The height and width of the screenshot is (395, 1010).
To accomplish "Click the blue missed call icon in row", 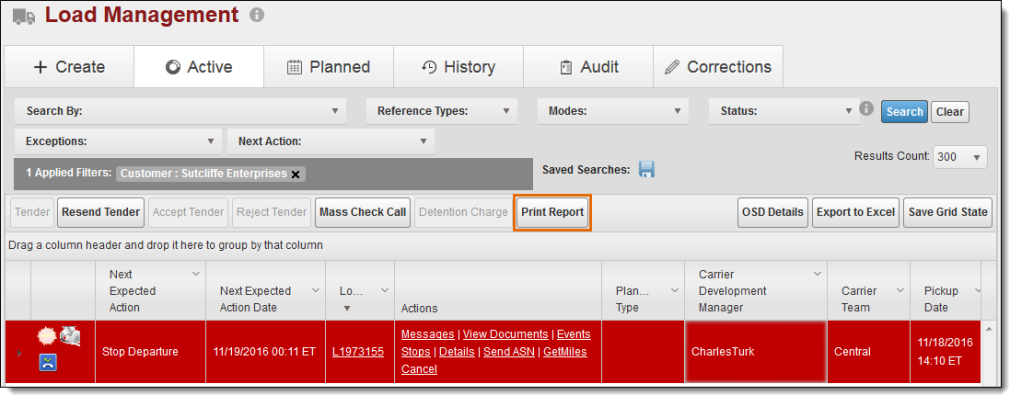I will point(48,363).
